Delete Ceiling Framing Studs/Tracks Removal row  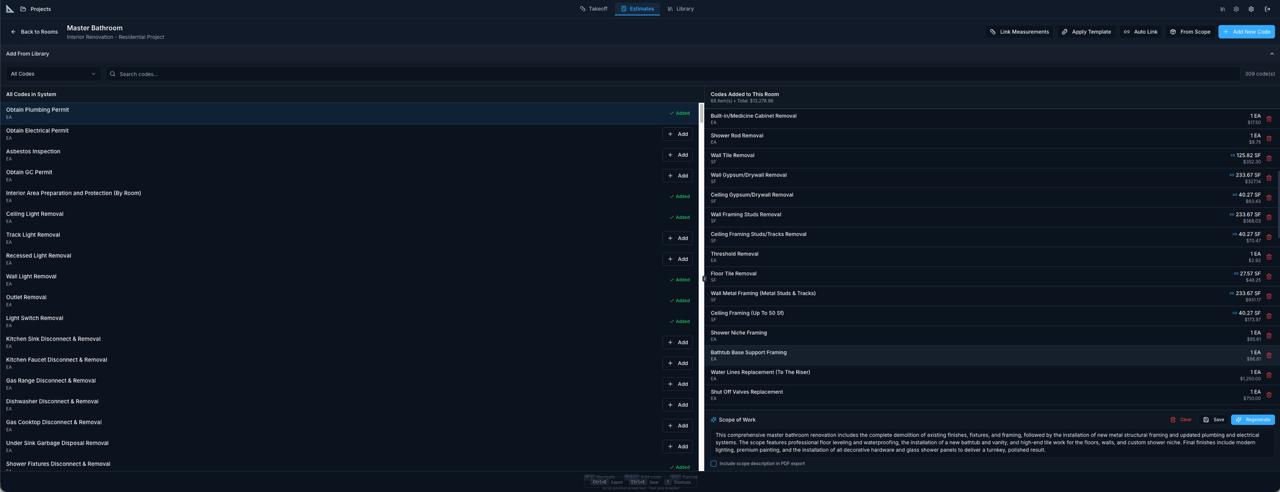[x=1269, y=237]
